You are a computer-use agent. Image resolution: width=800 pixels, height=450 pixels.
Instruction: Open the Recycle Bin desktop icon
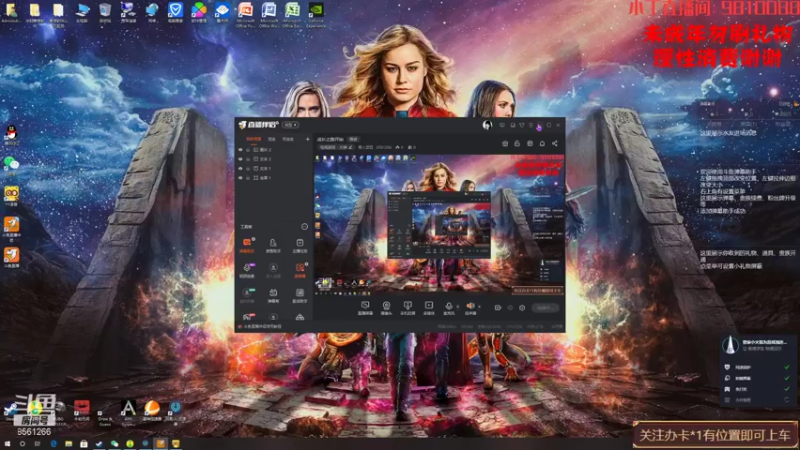(105, 13)
